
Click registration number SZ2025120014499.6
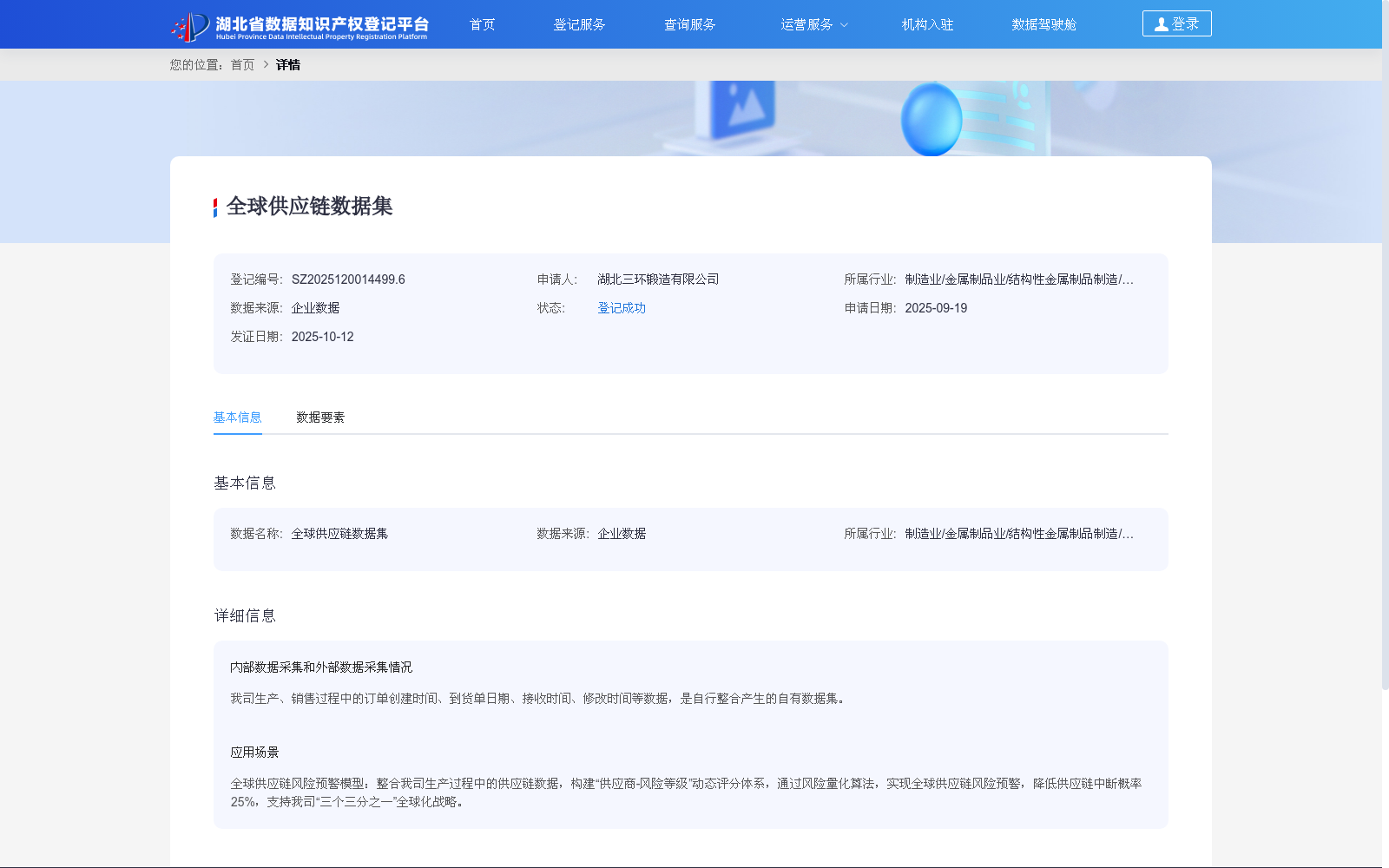tap(348, 279)
